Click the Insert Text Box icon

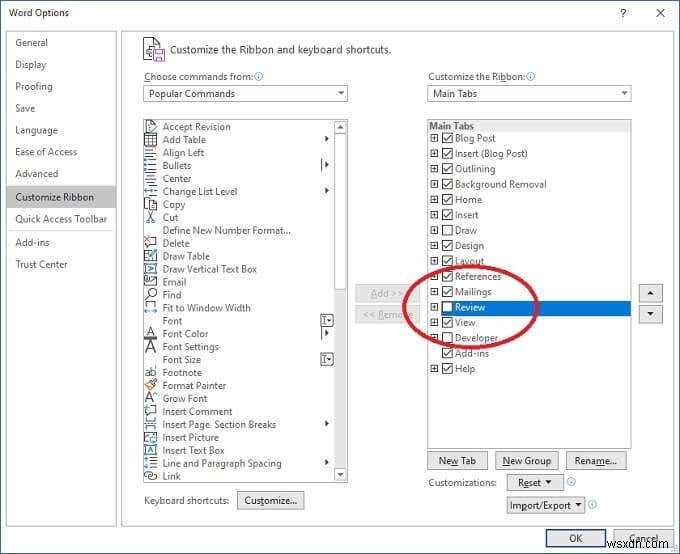click(x=150, y=450)
